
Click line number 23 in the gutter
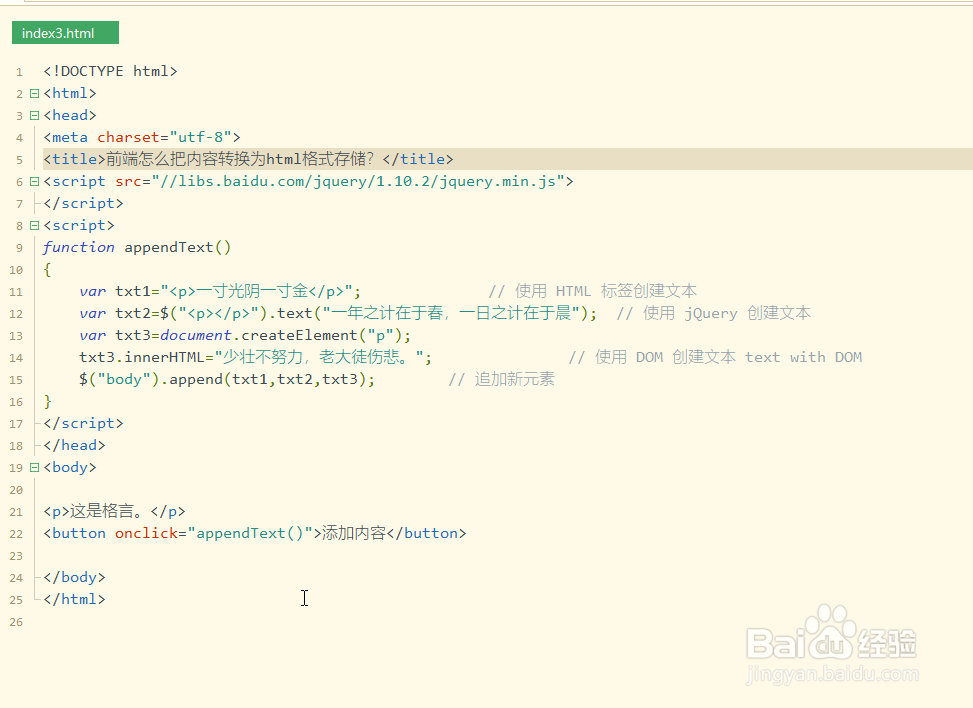pyautogui.click(x=16, y=556)
